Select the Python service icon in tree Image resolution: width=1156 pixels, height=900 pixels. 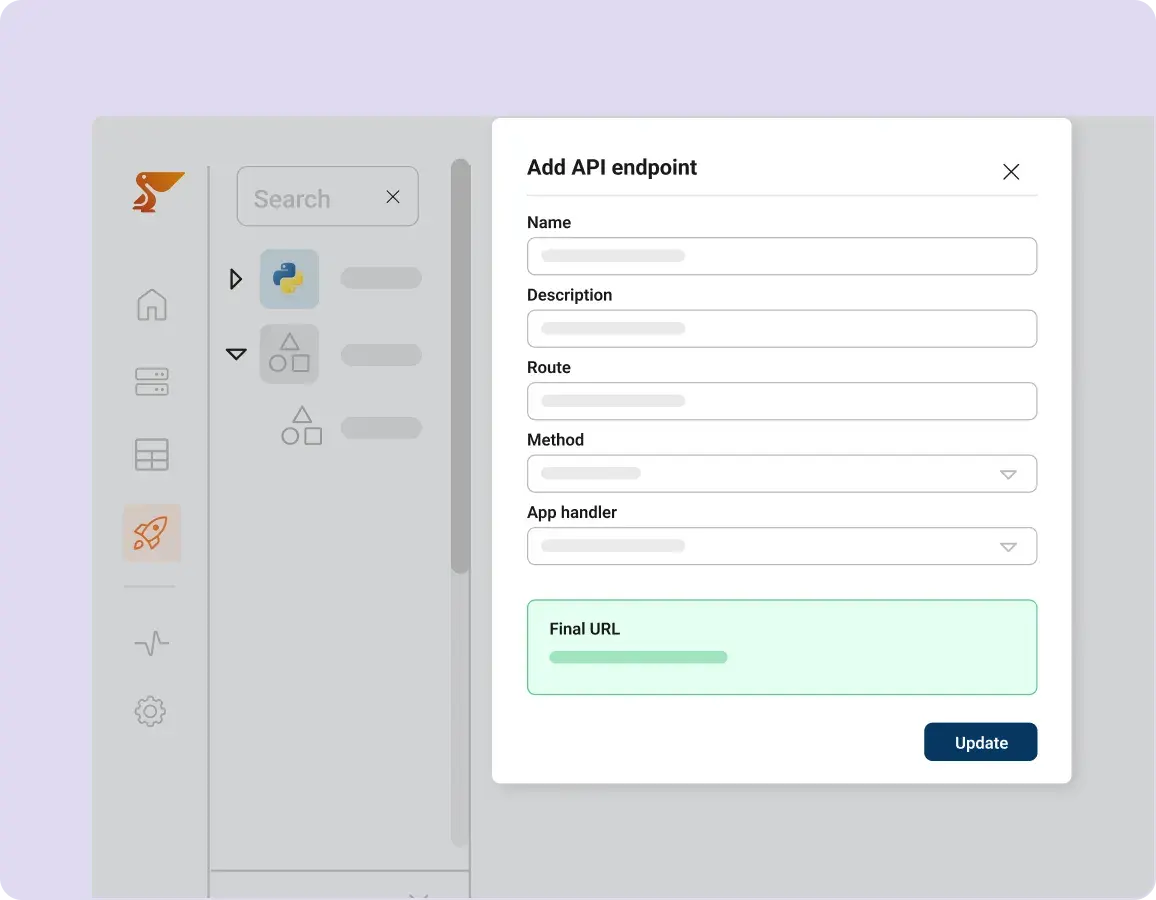289,279
